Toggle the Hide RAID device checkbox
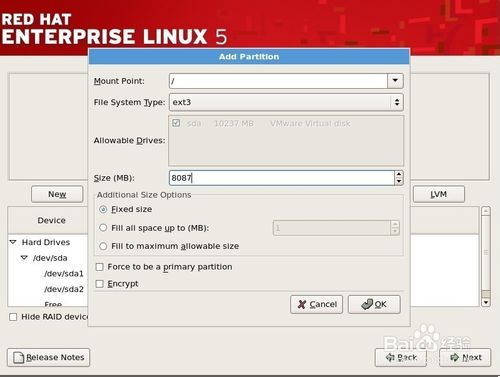 (x=13, y=317)
